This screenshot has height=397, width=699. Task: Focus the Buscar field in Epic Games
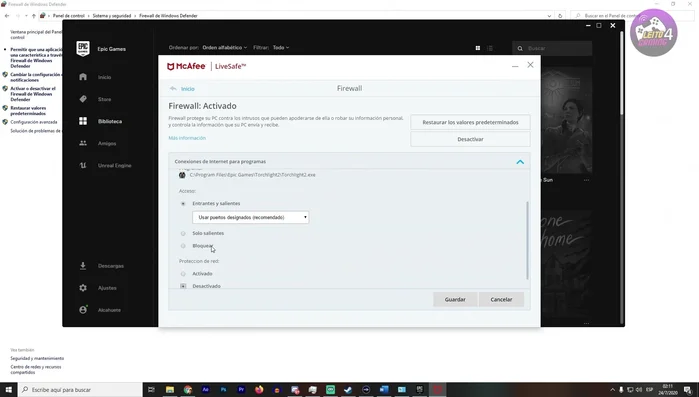[552, 48]
